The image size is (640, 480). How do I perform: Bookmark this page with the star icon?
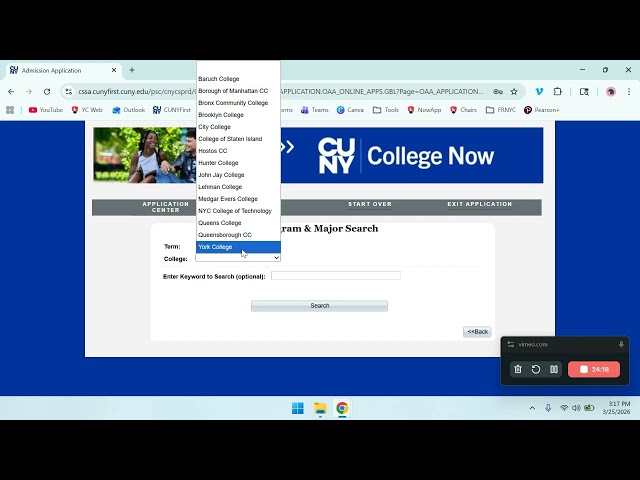[x=514, y=92]
